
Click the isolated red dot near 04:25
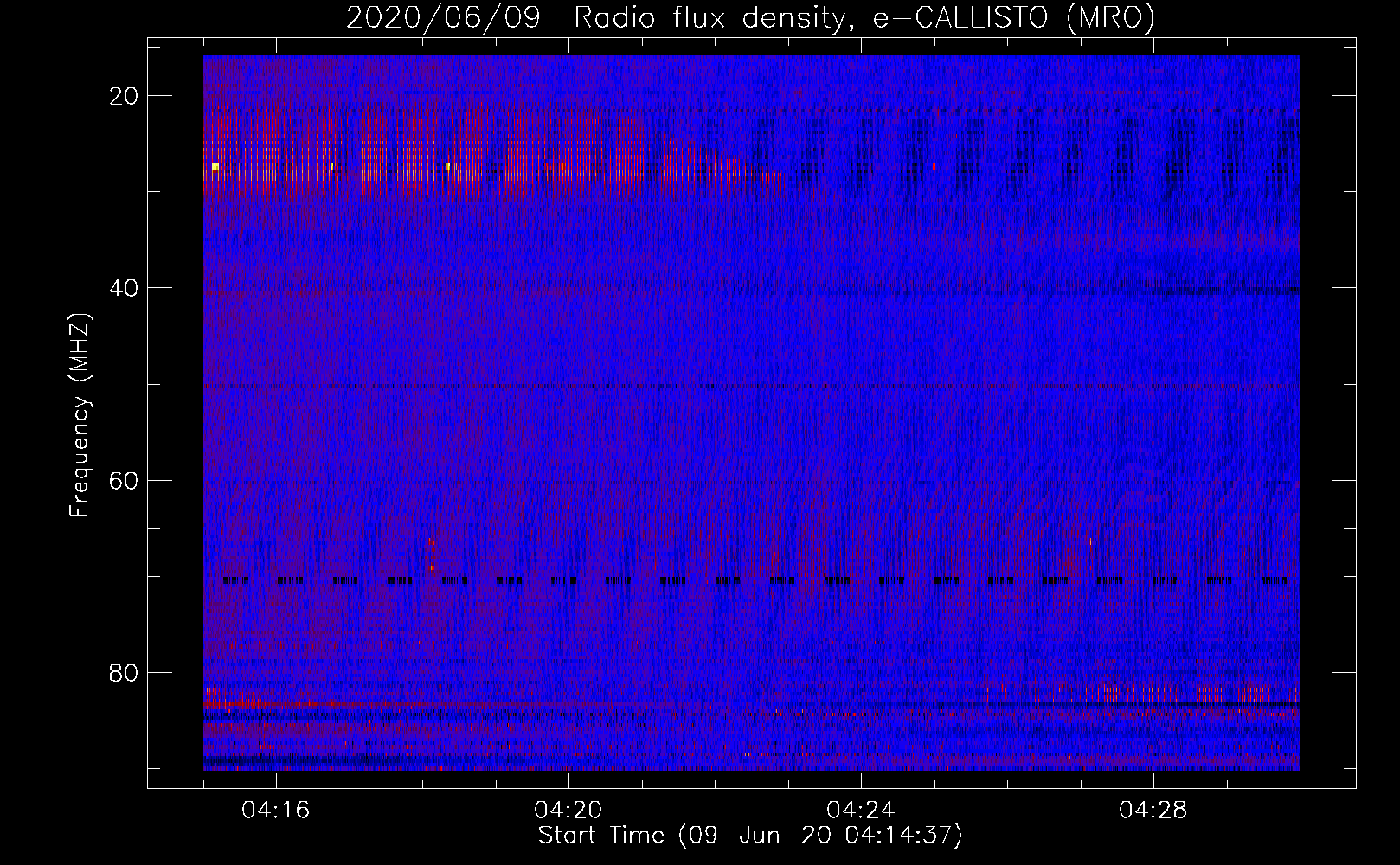(x=934, y=165)
